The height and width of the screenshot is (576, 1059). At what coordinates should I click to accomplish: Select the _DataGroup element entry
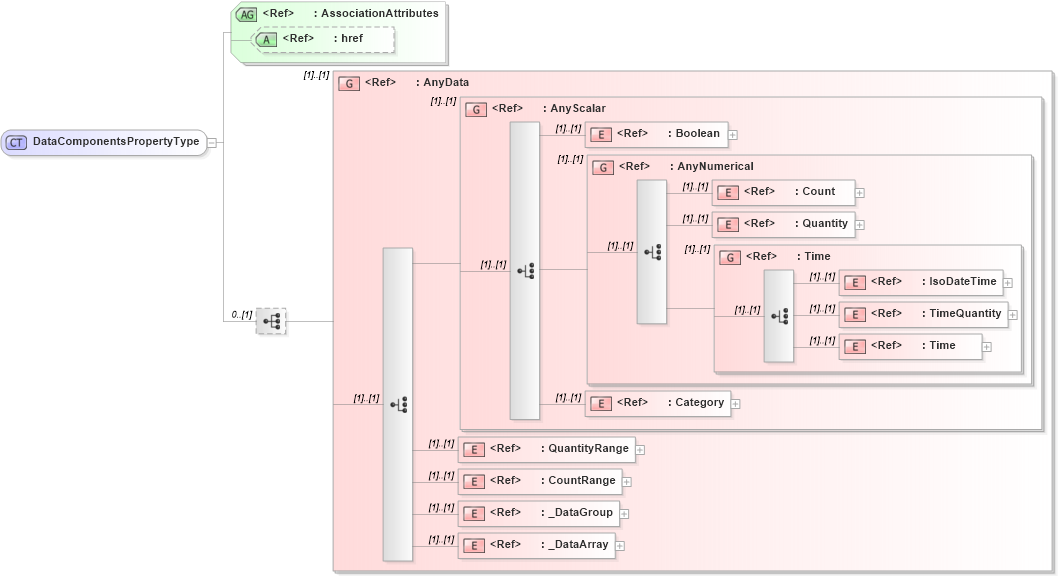pos(542,513)
